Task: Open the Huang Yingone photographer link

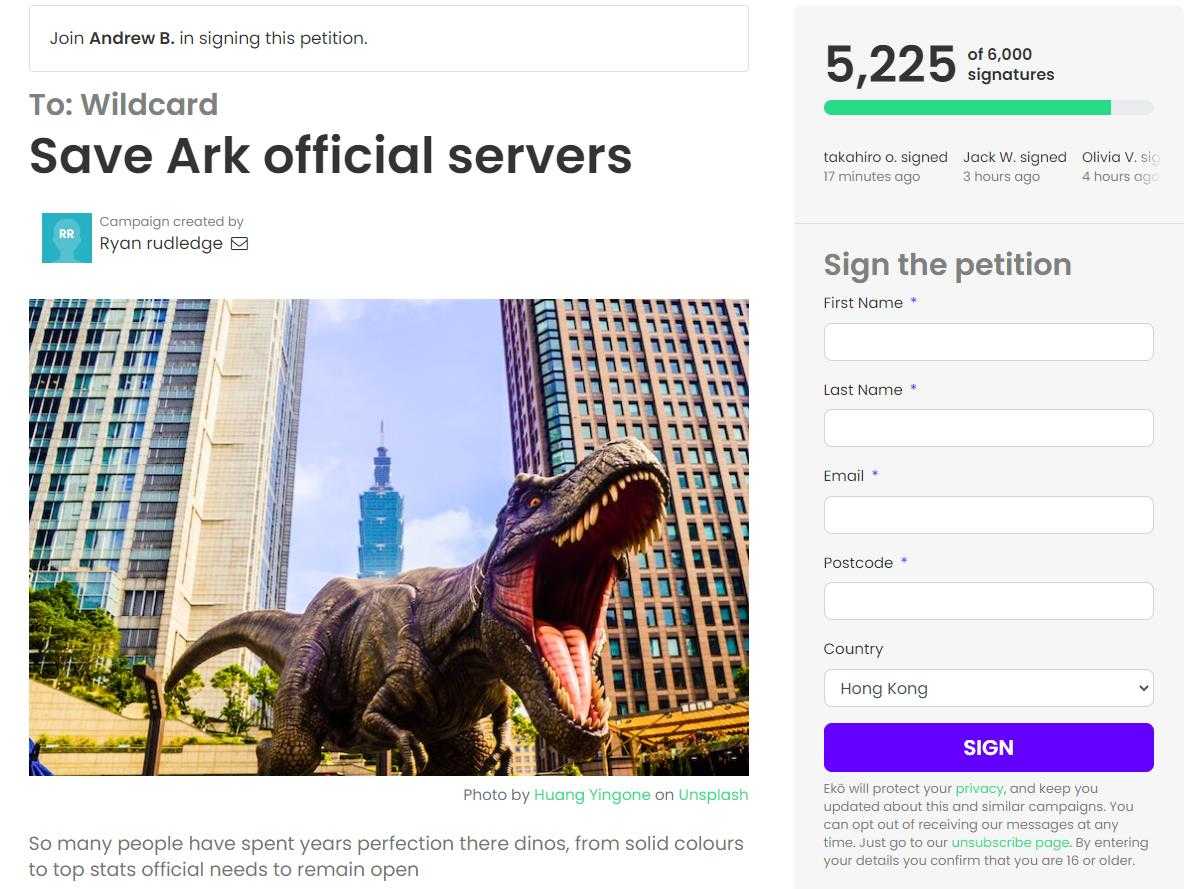Action: pos(592,795)
